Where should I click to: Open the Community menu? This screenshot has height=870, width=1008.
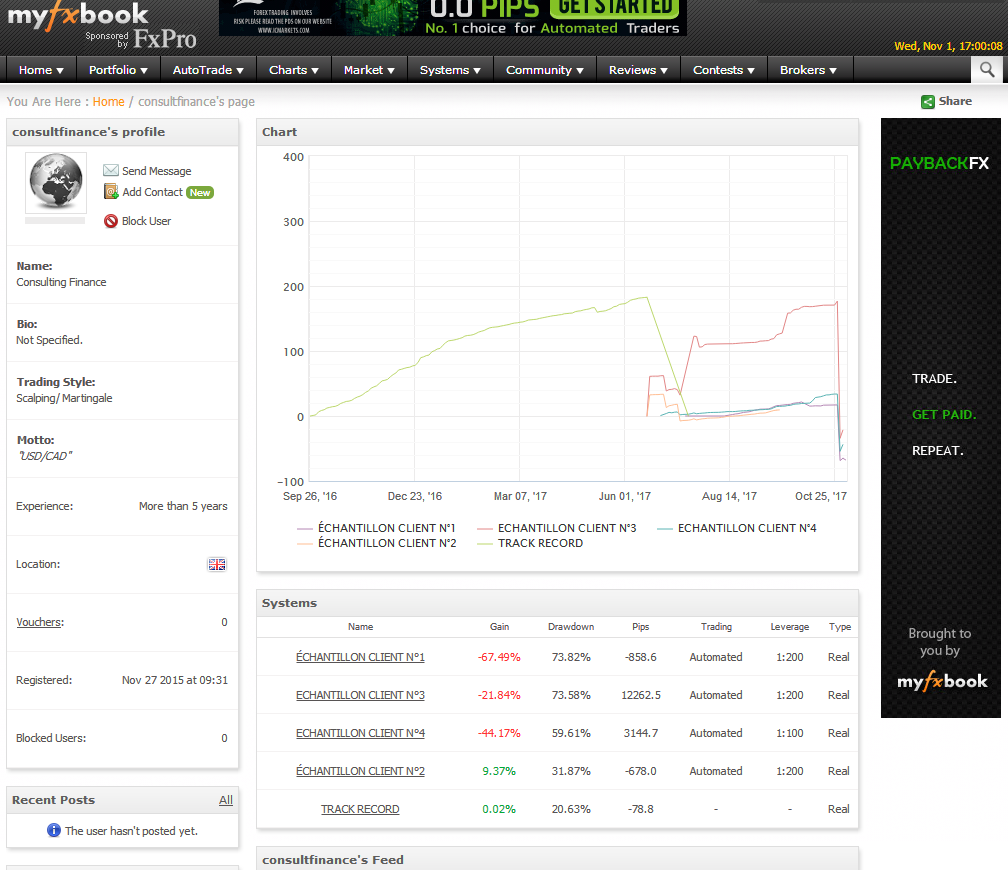545,70
